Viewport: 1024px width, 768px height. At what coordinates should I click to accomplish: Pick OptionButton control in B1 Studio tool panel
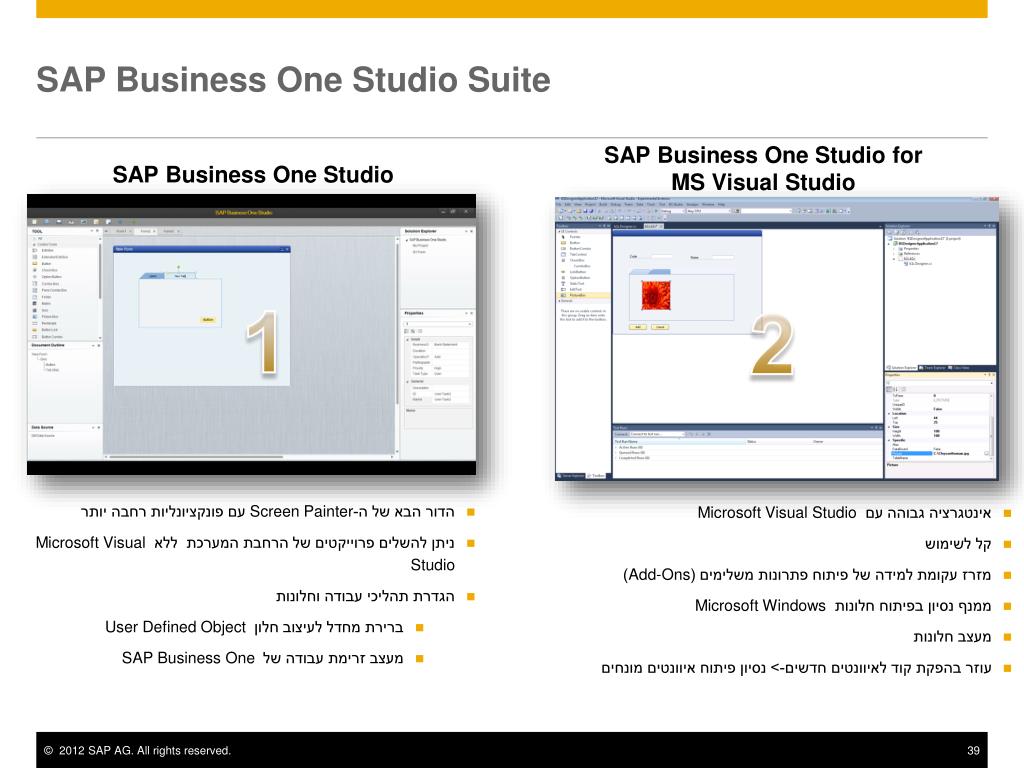click(50, 277)
